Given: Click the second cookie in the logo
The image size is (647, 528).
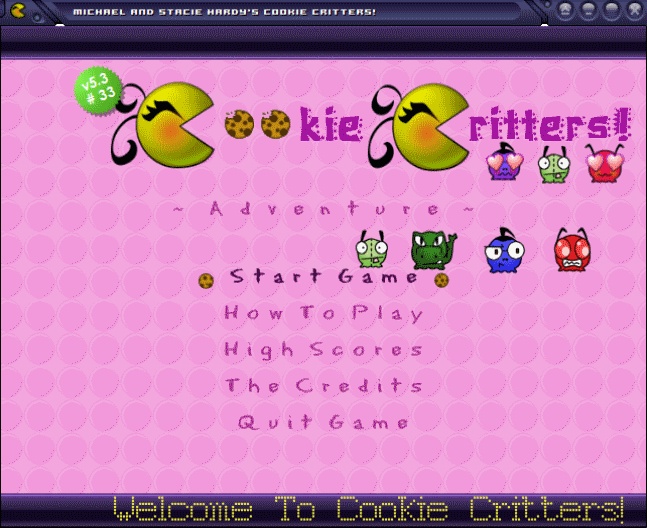Looking at the screenshot, I should (x=275, y=124).
